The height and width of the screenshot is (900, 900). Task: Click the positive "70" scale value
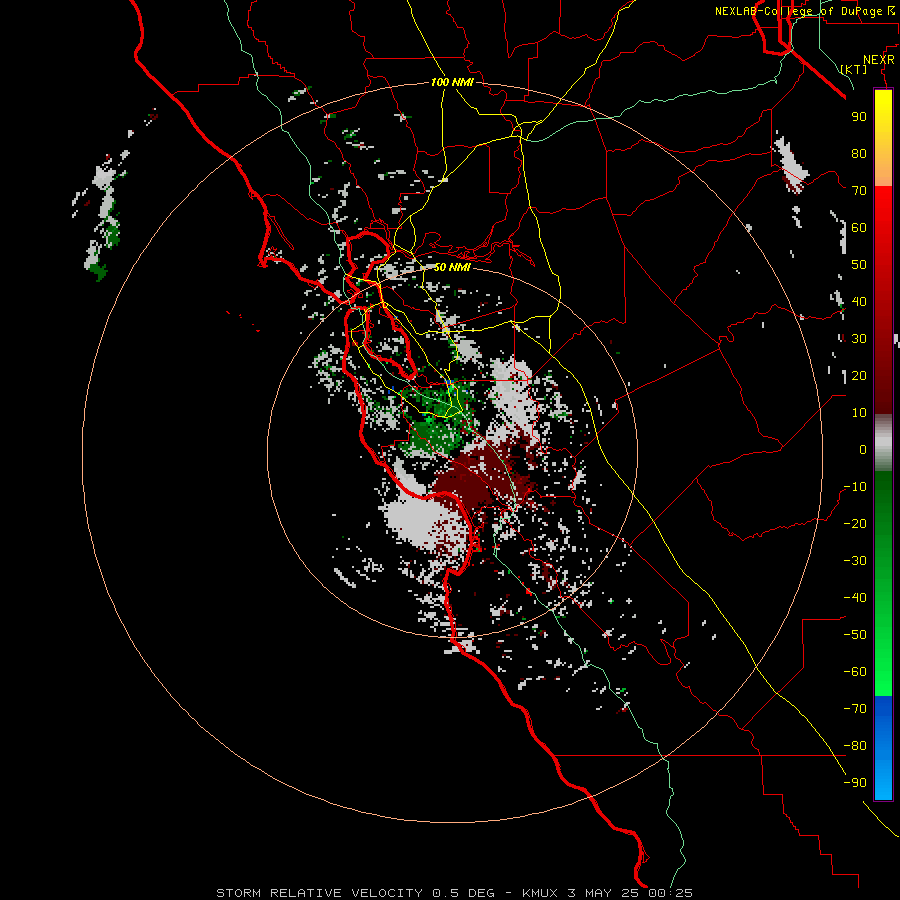coord(859,191)
